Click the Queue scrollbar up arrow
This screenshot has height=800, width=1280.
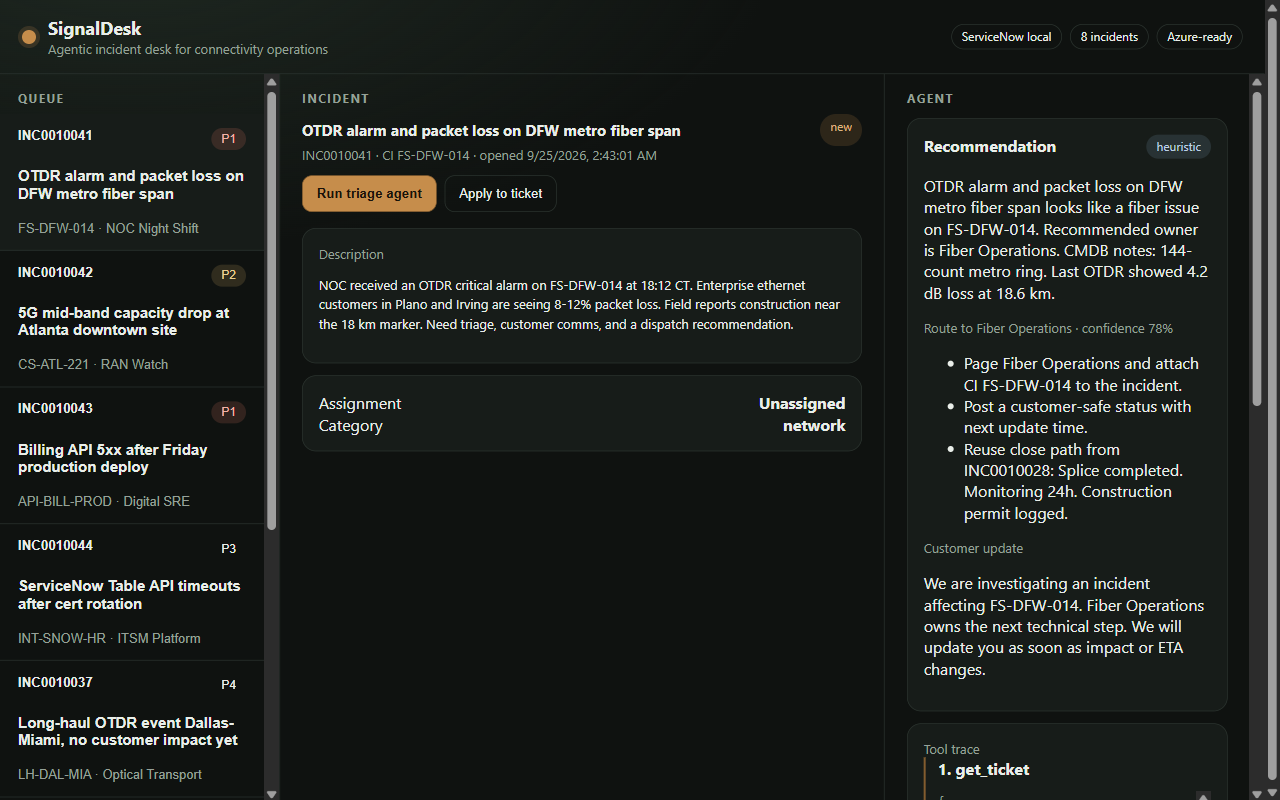[x=271, y=81]
